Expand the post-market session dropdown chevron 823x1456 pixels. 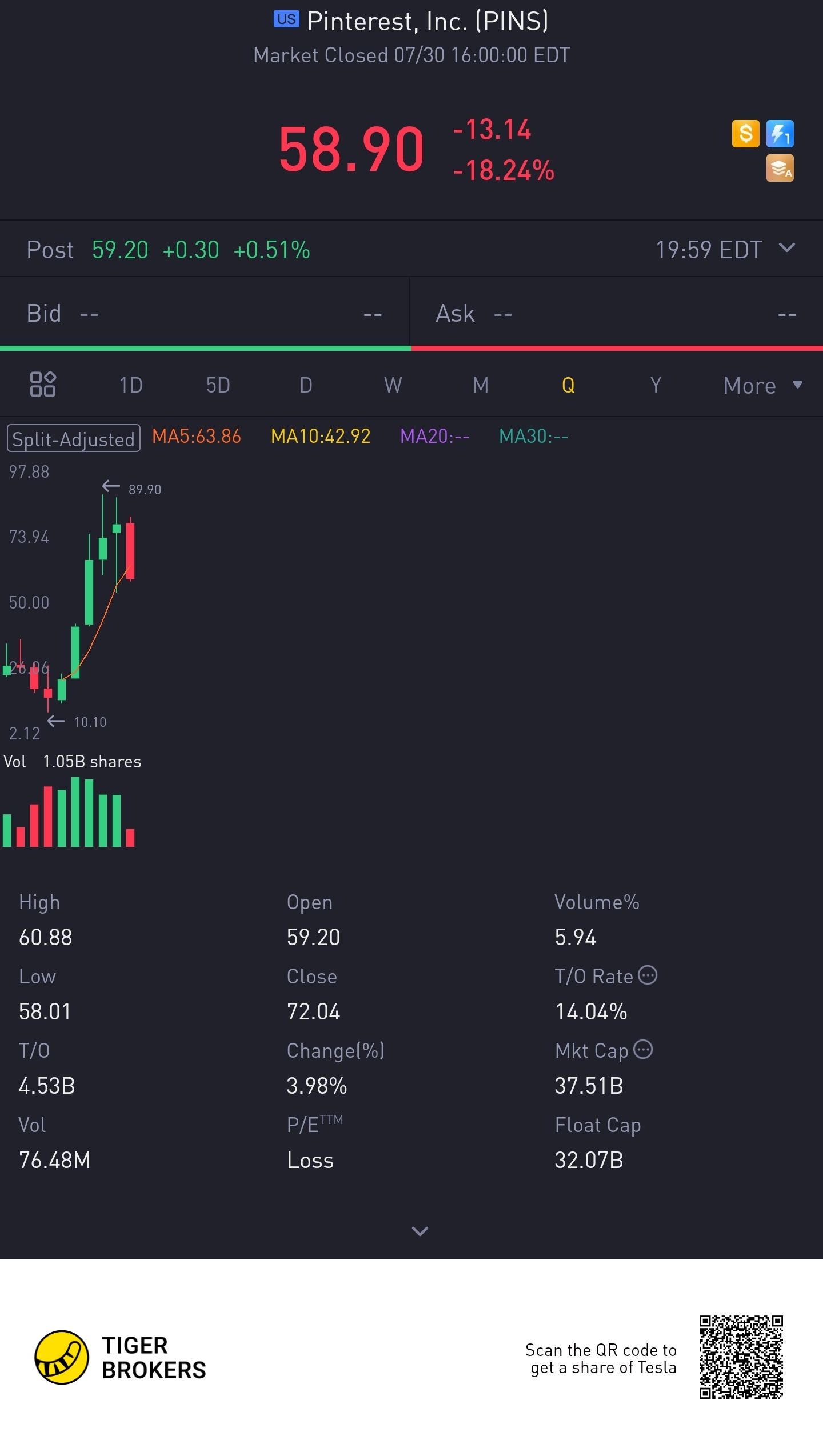[787, 248]
